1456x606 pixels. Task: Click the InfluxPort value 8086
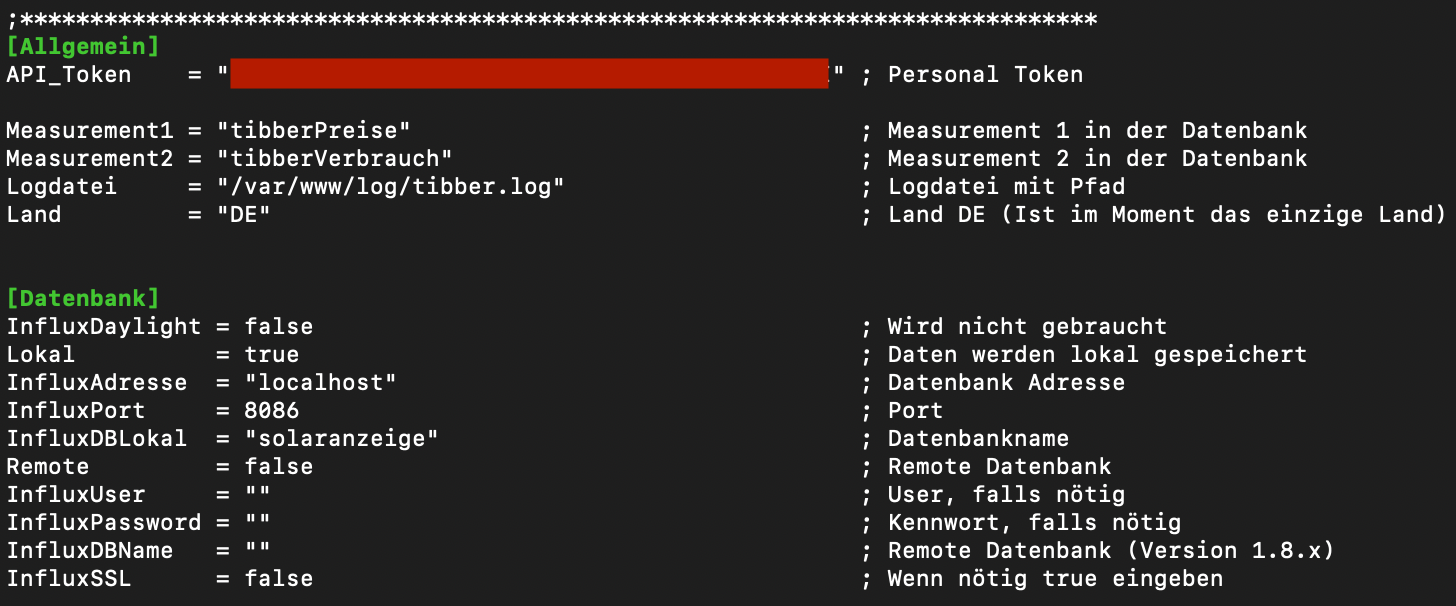point(272,410)
